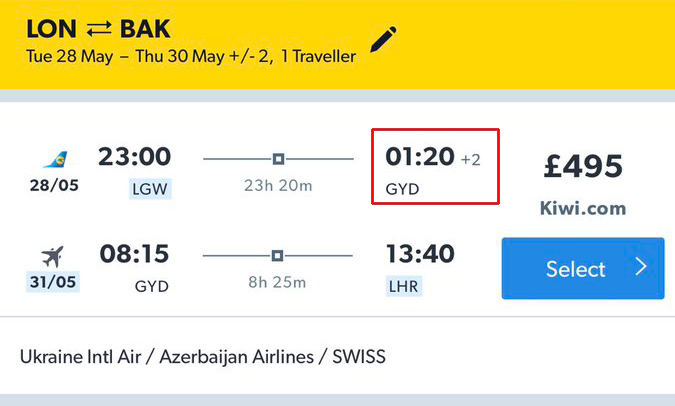Click the grey airplane icon above 31/05
675x406 pixels.
(53, 257)
